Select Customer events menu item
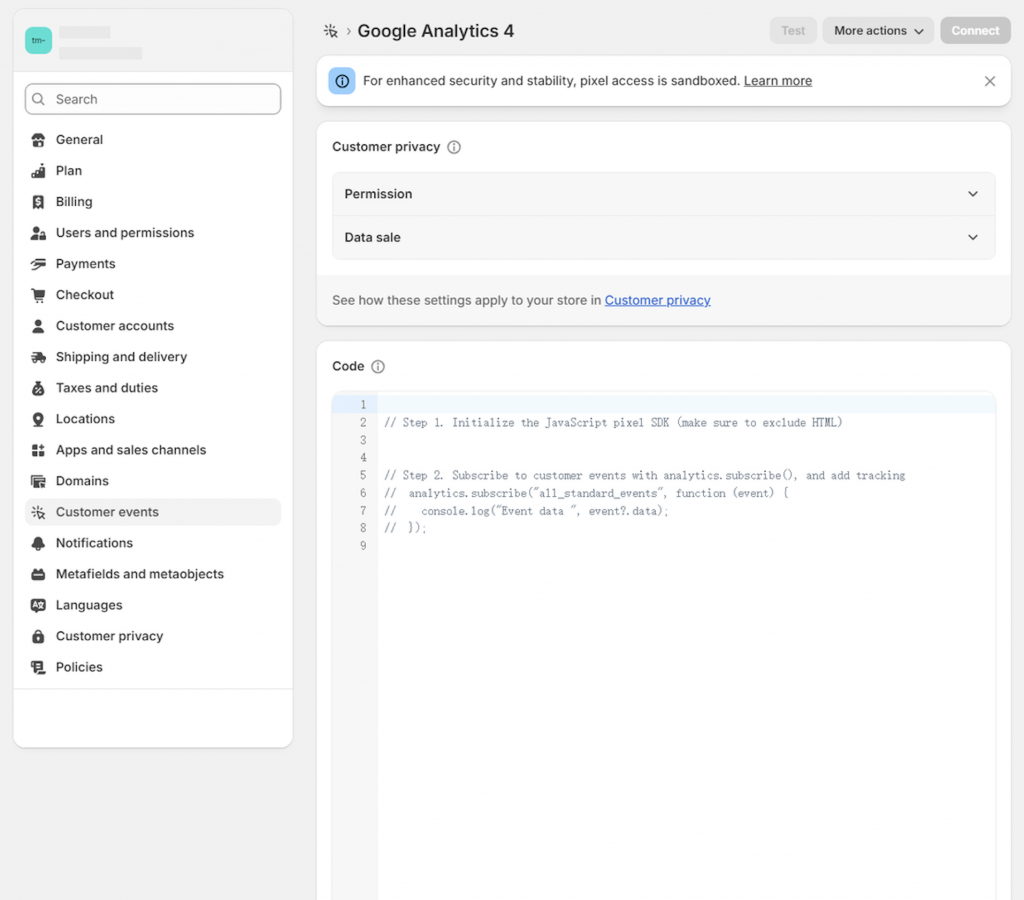The width and height of the screenshot is (1024, 900). click(x=153, y=512)
